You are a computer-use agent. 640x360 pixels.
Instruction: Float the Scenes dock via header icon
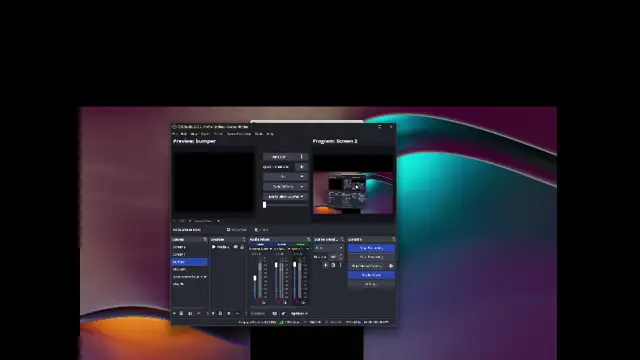205,239
